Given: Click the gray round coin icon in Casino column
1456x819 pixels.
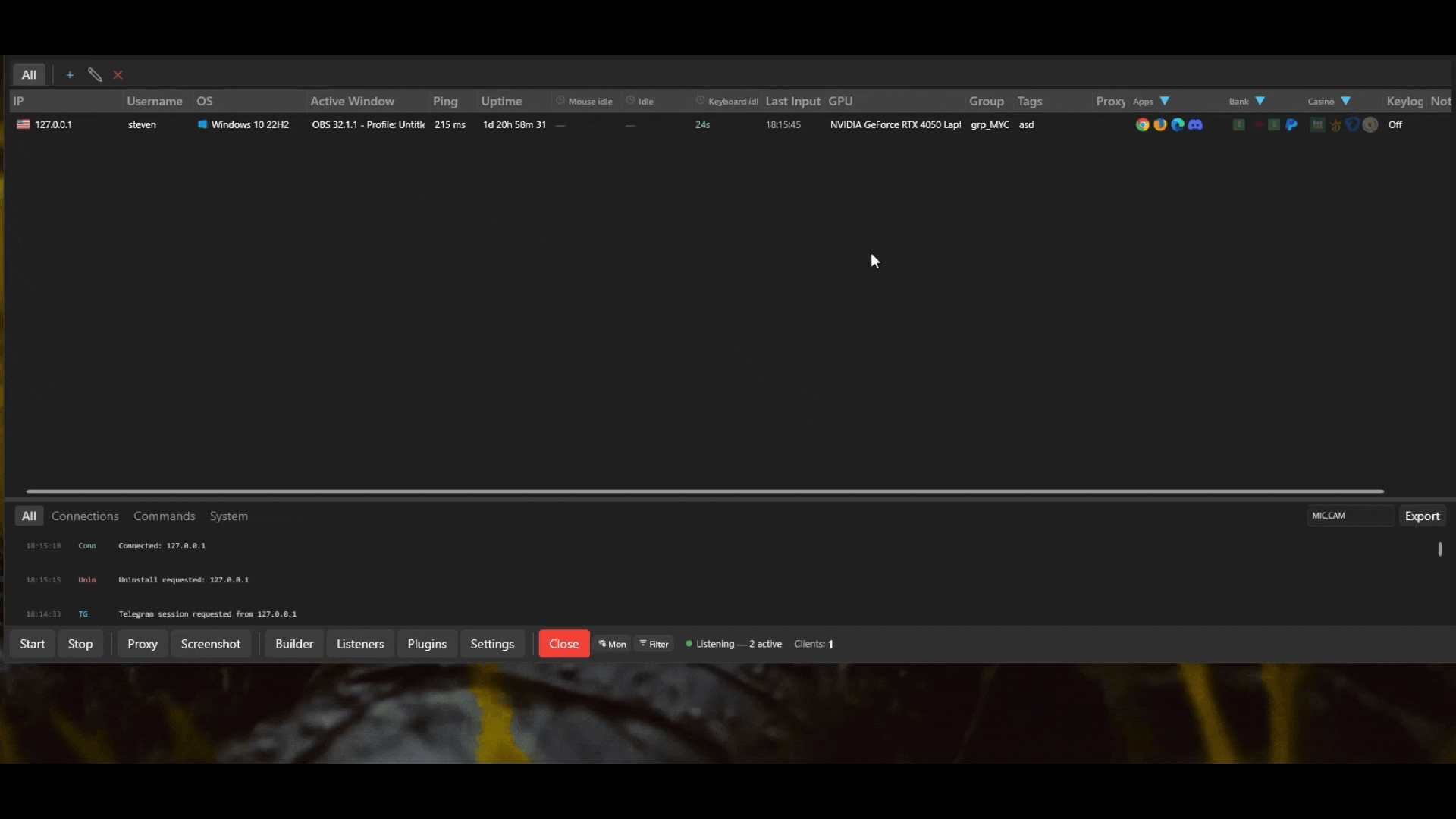Looking at the screenshot, I should tap(1370, 125).
